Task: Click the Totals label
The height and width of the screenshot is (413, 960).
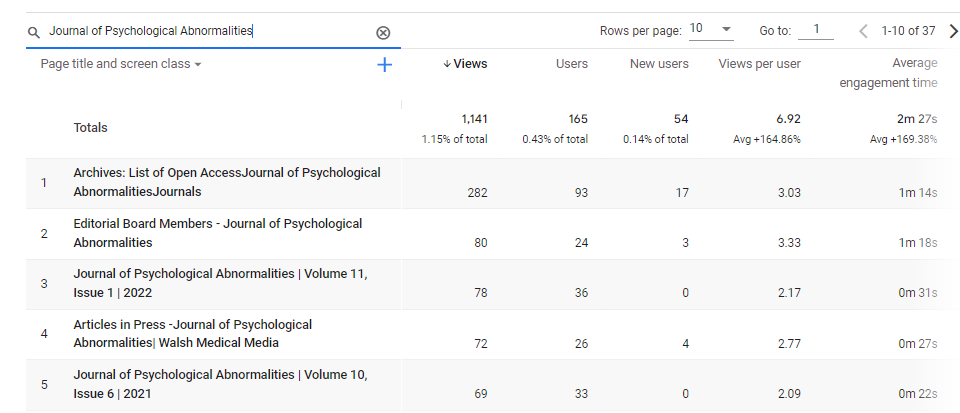Action: [x=91, y=127]
